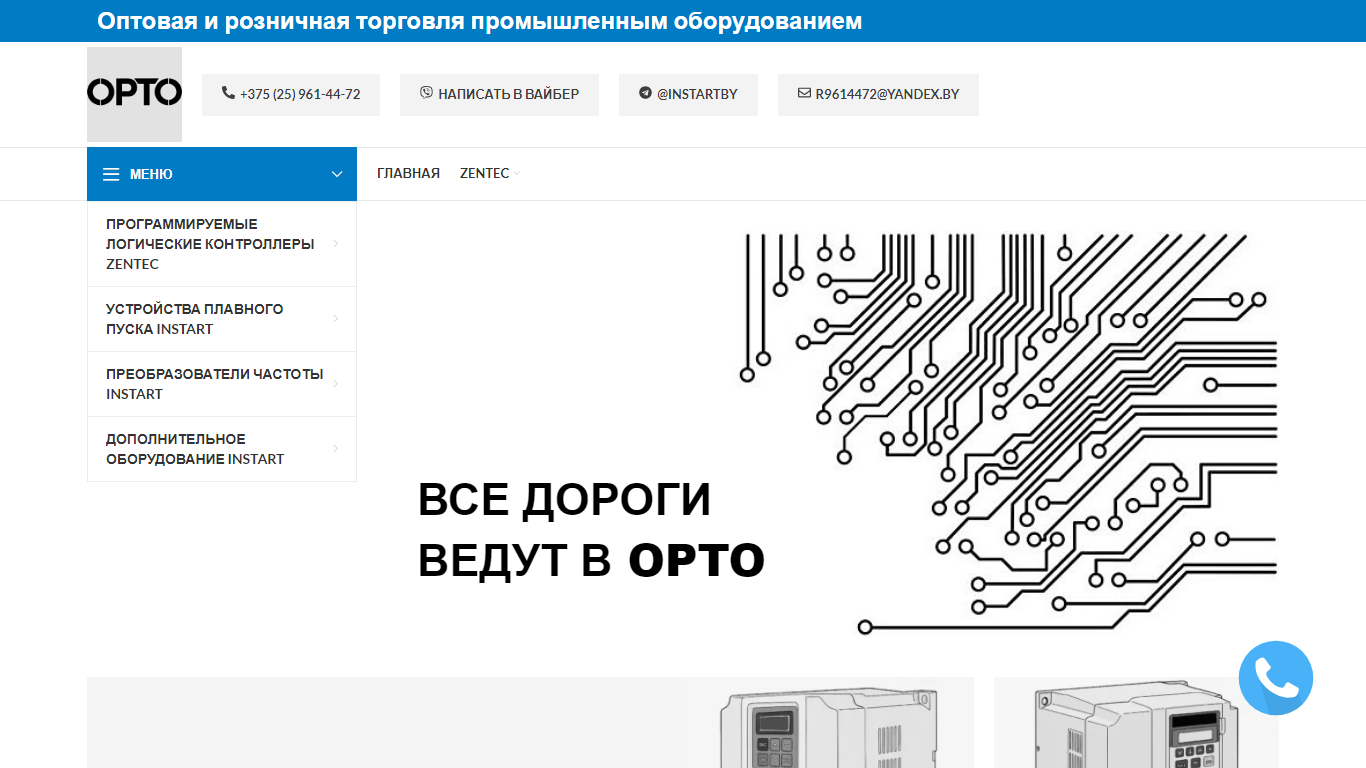Open Преобразователи частоты INSTART category
The height and width of the screenshot is (768, 1366).
pyautogui.click(x=222, y=384)
